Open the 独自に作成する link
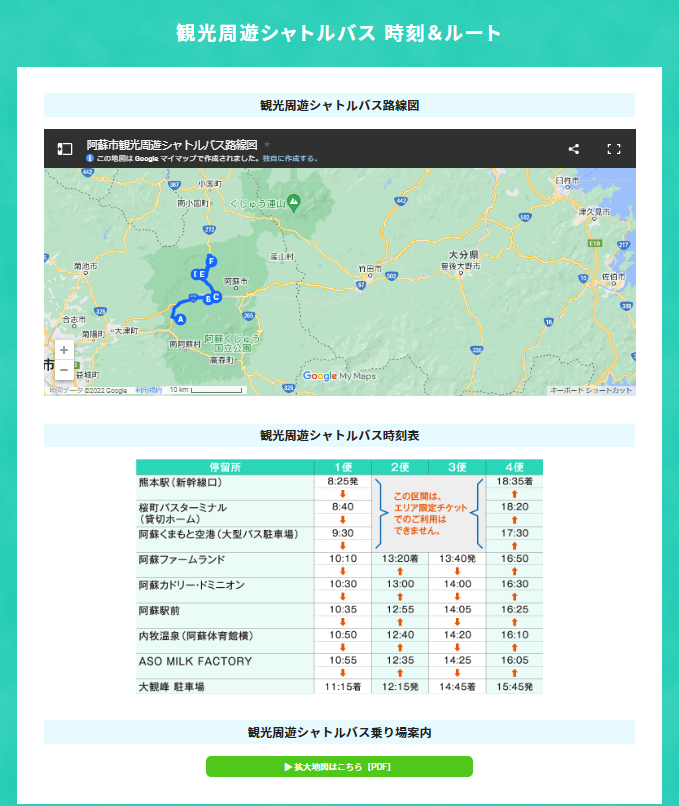679x806 pixels. click(x=291, y=158)
